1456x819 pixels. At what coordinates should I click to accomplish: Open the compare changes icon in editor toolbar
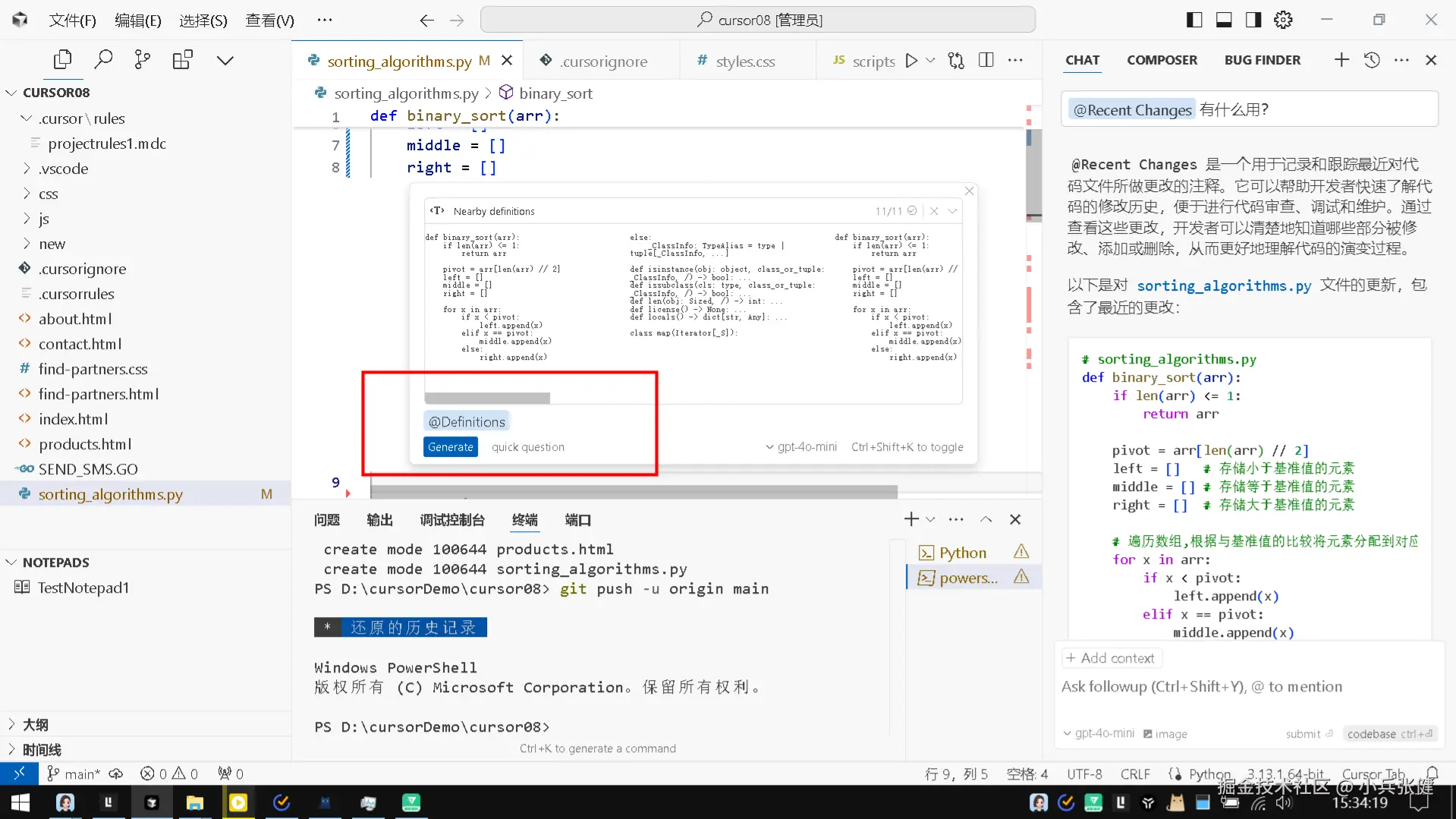pos(956,61)
